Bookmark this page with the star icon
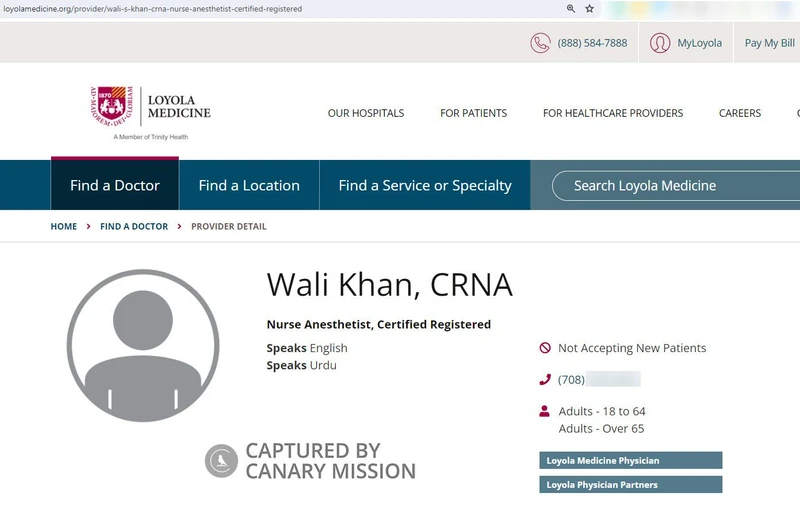This screenshot has width=800, height=508. click(589, 9)
